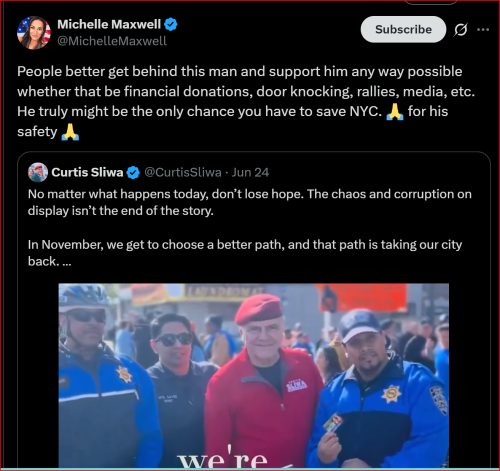Click praying hands emoji after 'safety'
500x471 pixels.
tap(70, 132)
